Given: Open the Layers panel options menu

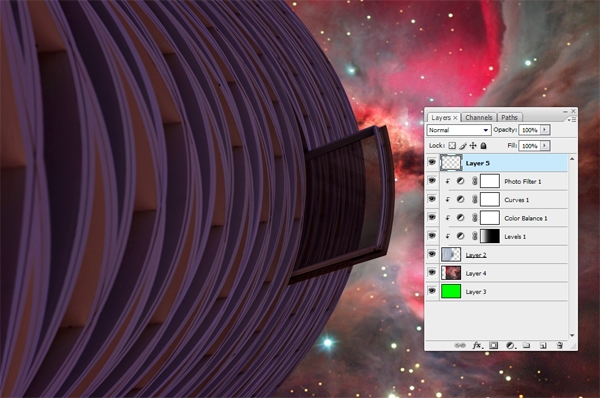Looking at the screenshot, I should pos(572,120).
